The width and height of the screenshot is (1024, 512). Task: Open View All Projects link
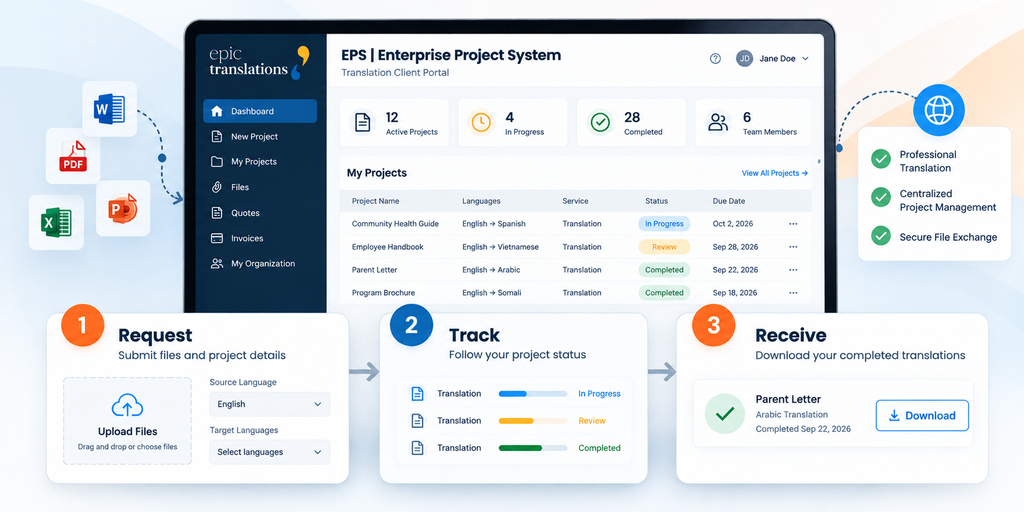point(775,173)
